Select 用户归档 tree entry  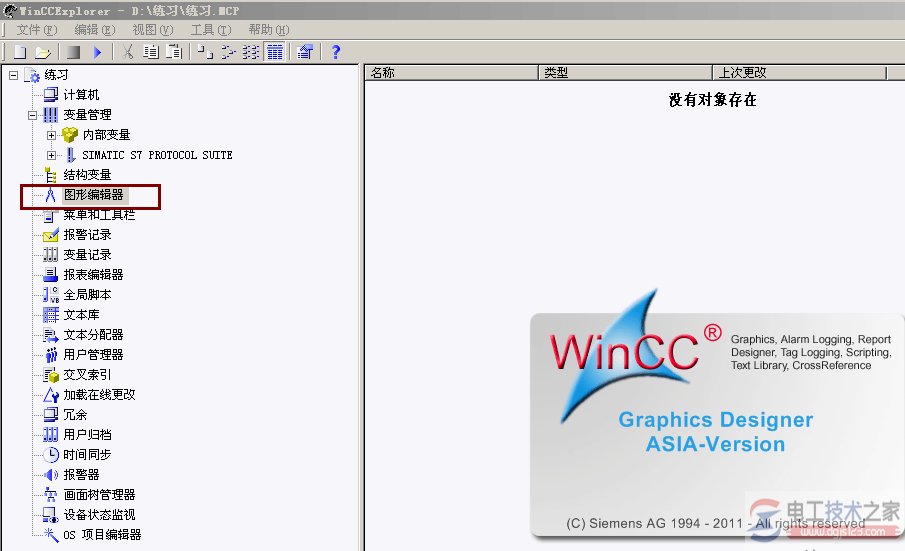click(87, 434)
